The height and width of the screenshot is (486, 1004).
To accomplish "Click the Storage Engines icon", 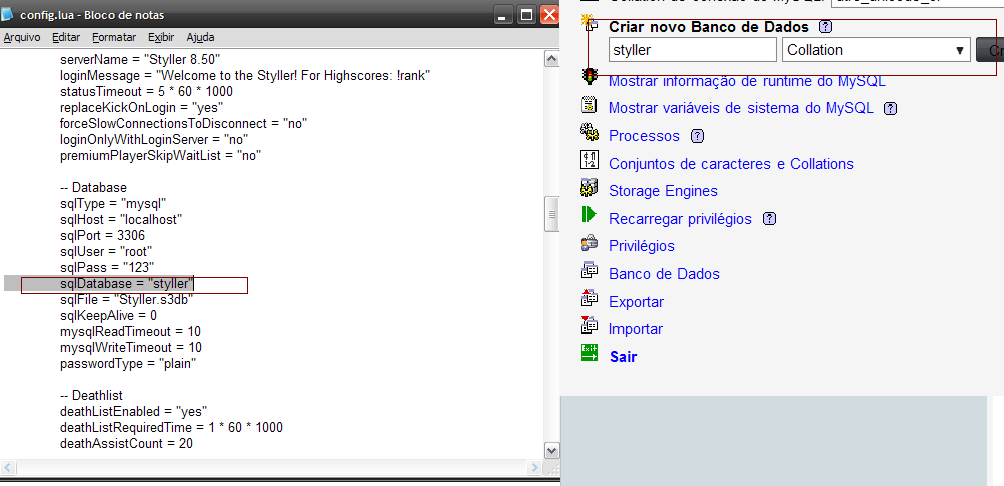I will pyautogui.click(x=588, y=187).
